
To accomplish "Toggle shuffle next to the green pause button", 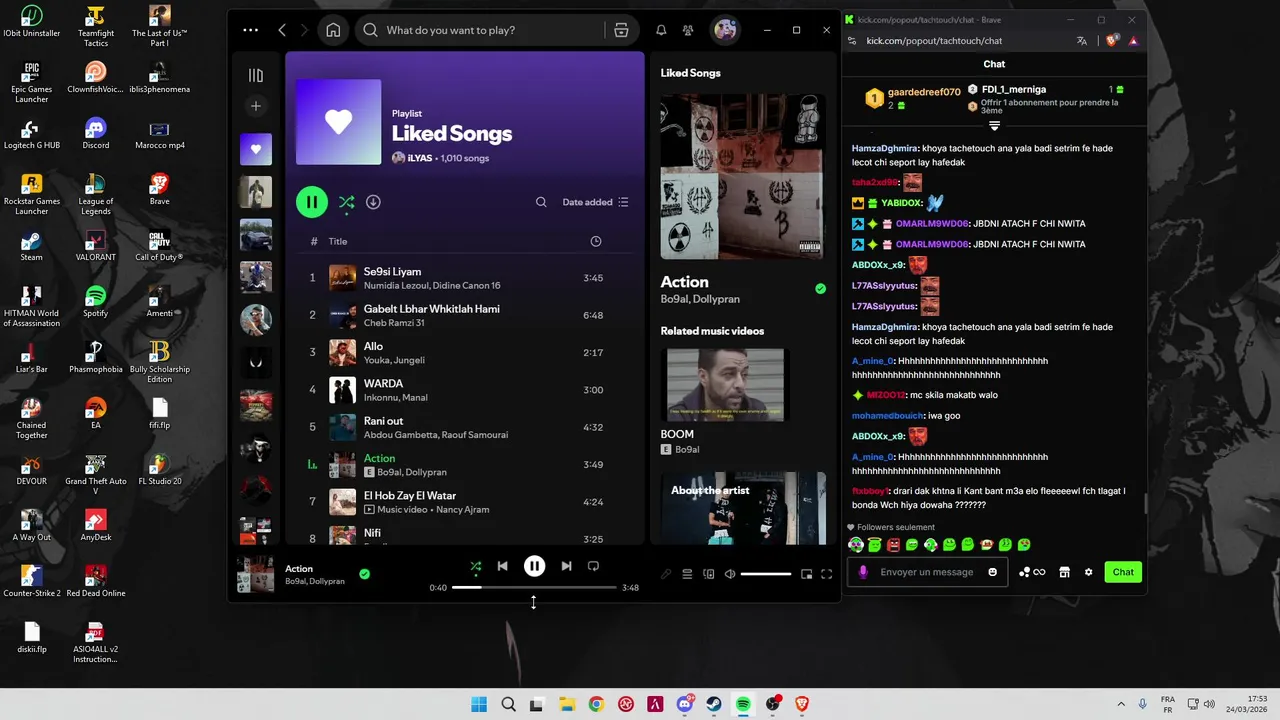I will [346, 202].
